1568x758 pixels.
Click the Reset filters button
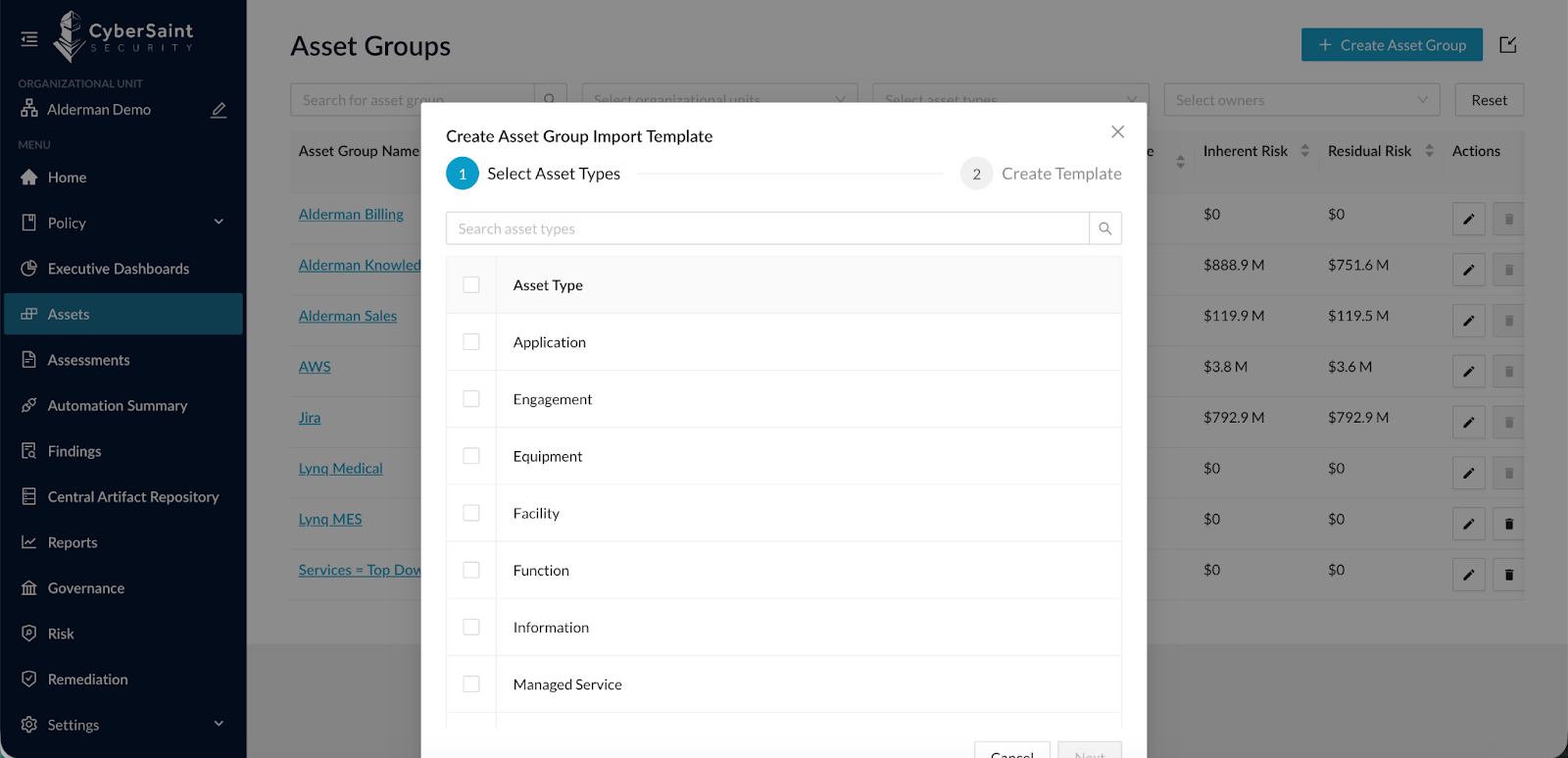[1489, 100]
